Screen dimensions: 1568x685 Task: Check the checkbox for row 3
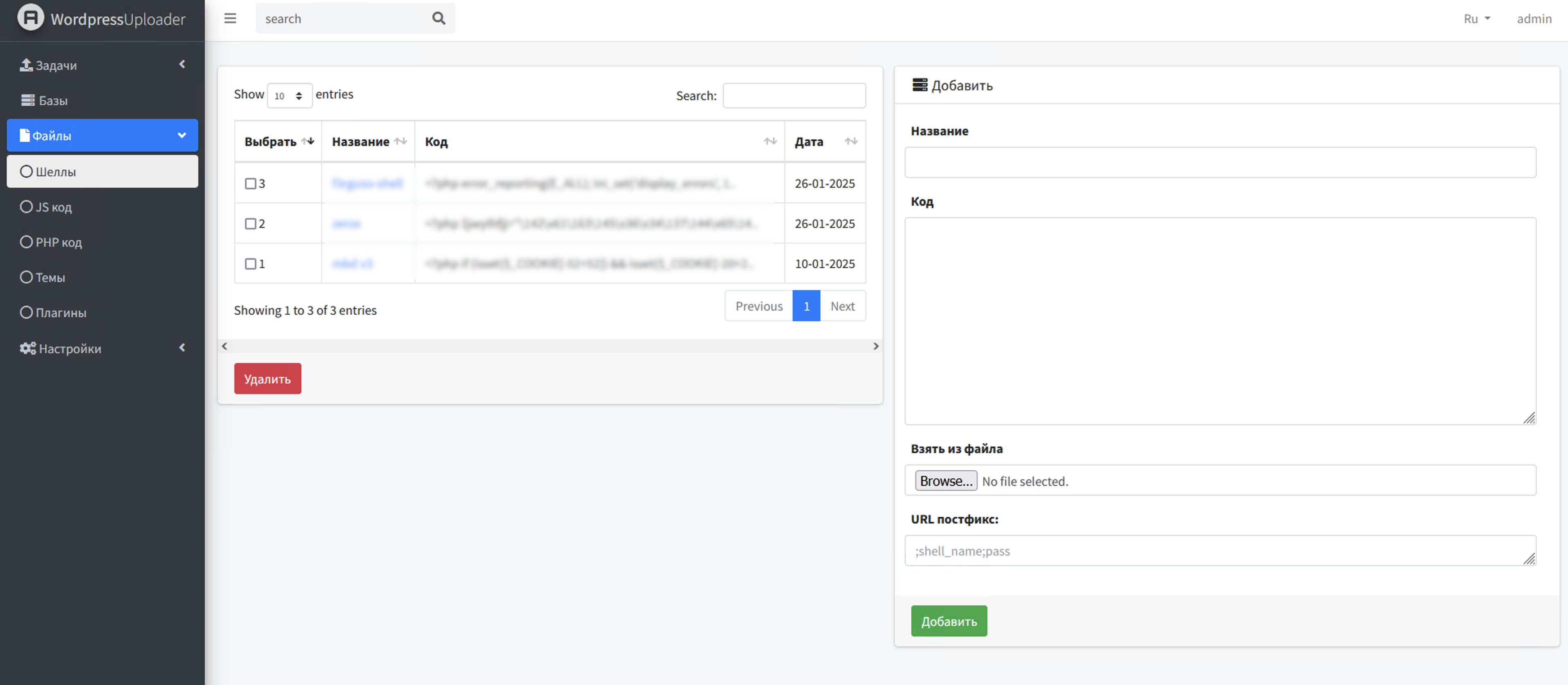click(x=250, y=183)
